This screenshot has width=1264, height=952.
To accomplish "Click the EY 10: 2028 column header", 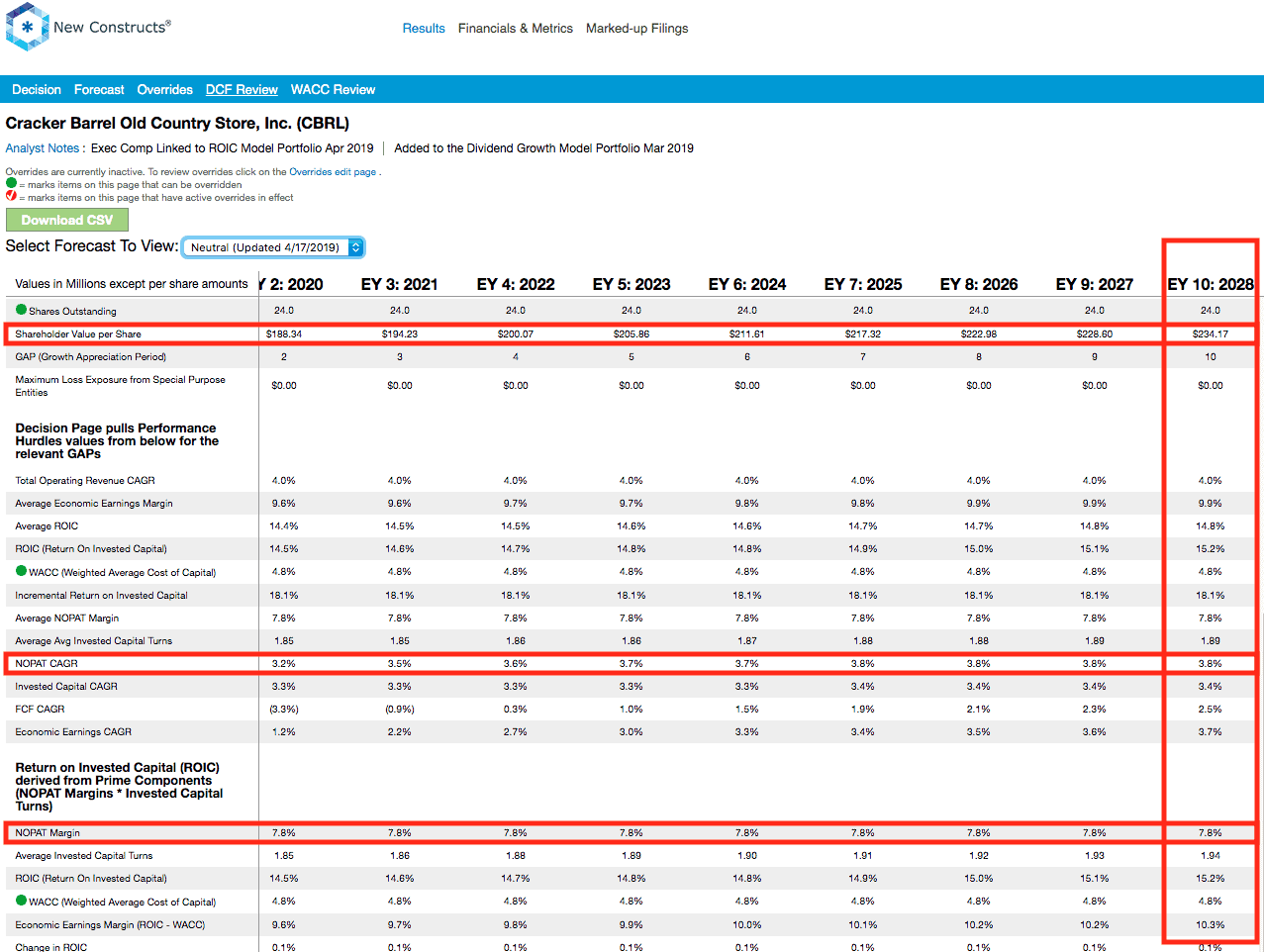I will tap(1211, 284).
